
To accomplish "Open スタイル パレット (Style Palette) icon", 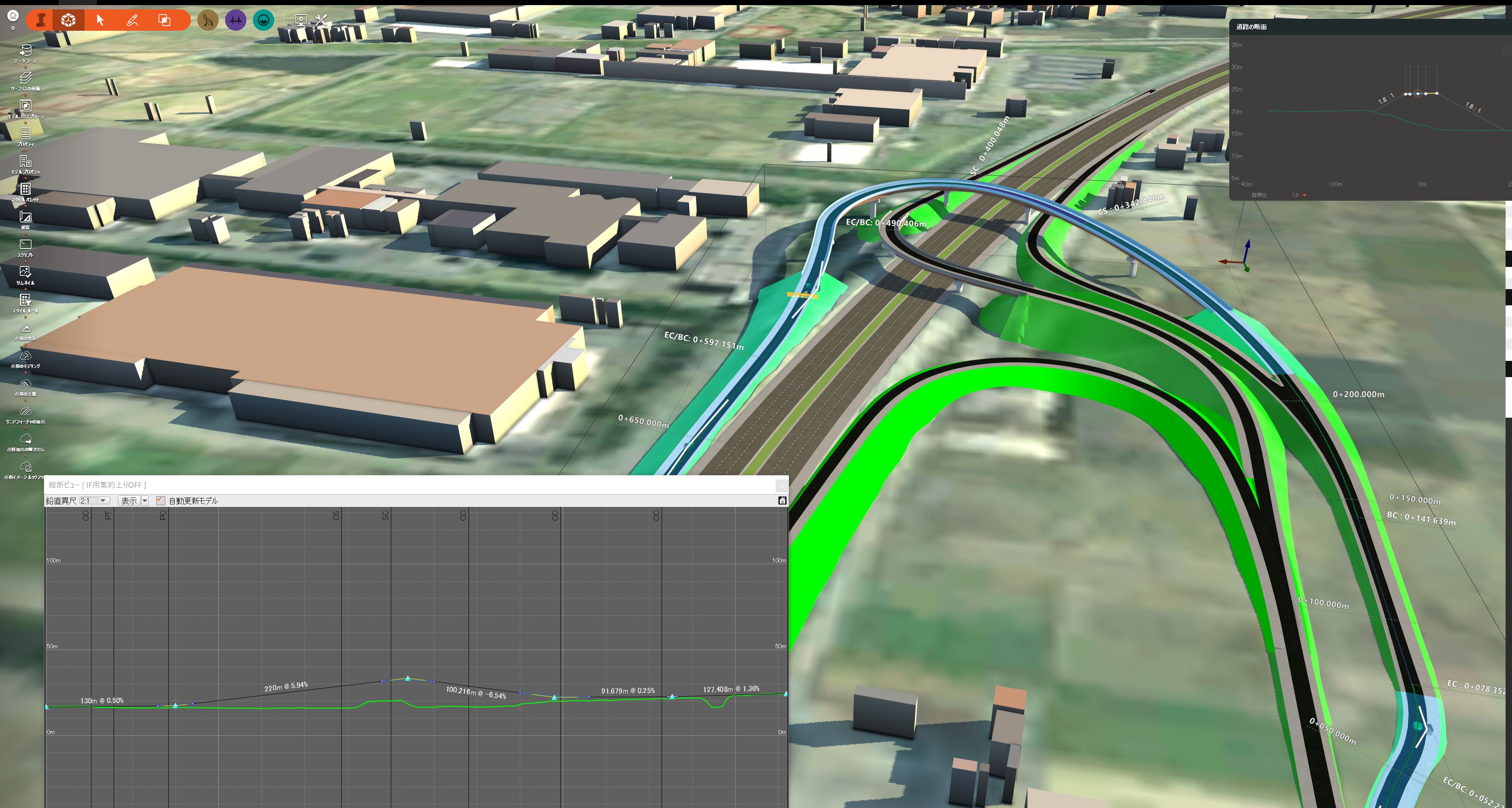I will click(x=25, y=190).
